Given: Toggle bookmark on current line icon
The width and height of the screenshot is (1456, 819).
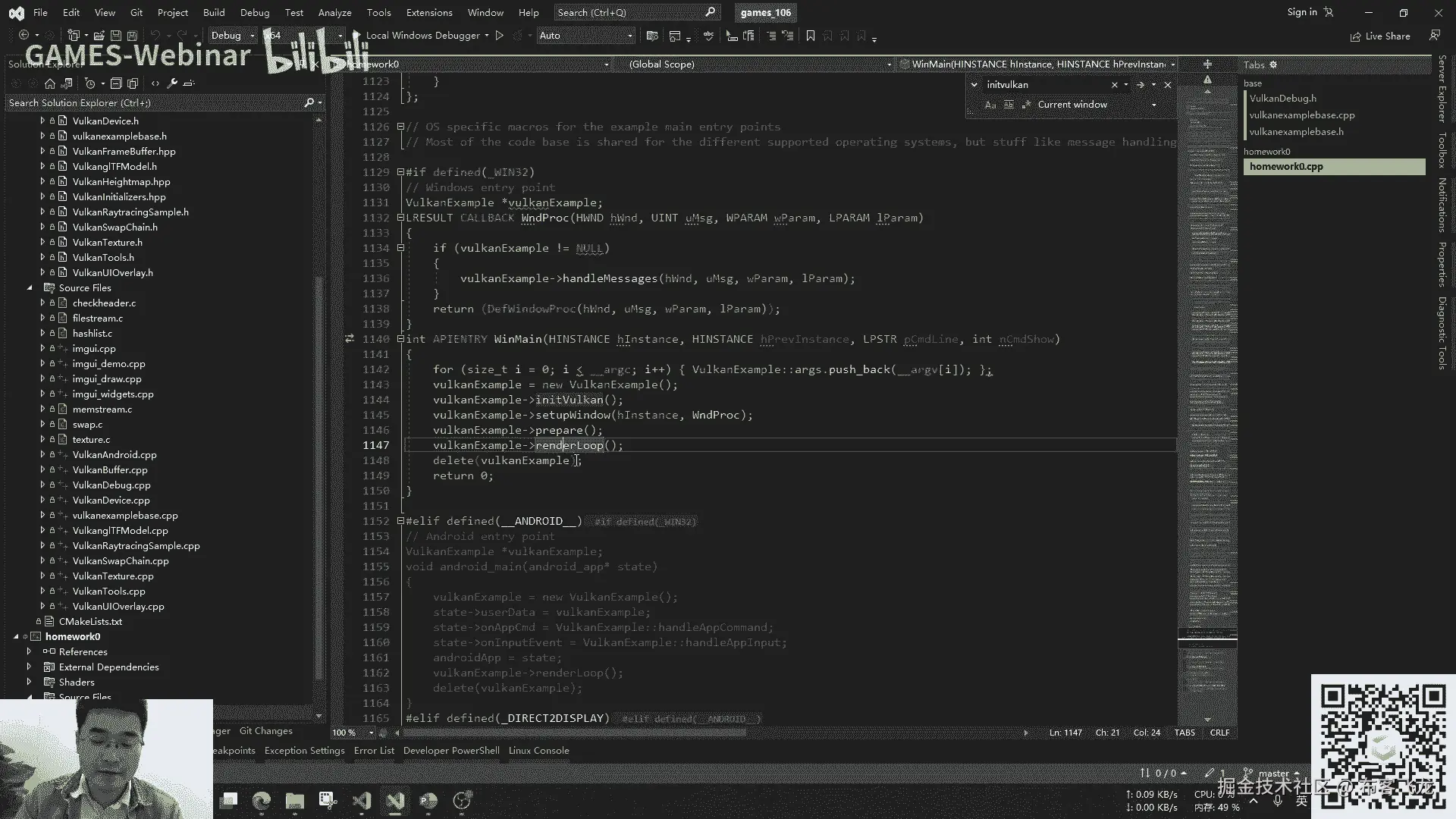Looking at the screenshot, I should click(x=810, y=36).
